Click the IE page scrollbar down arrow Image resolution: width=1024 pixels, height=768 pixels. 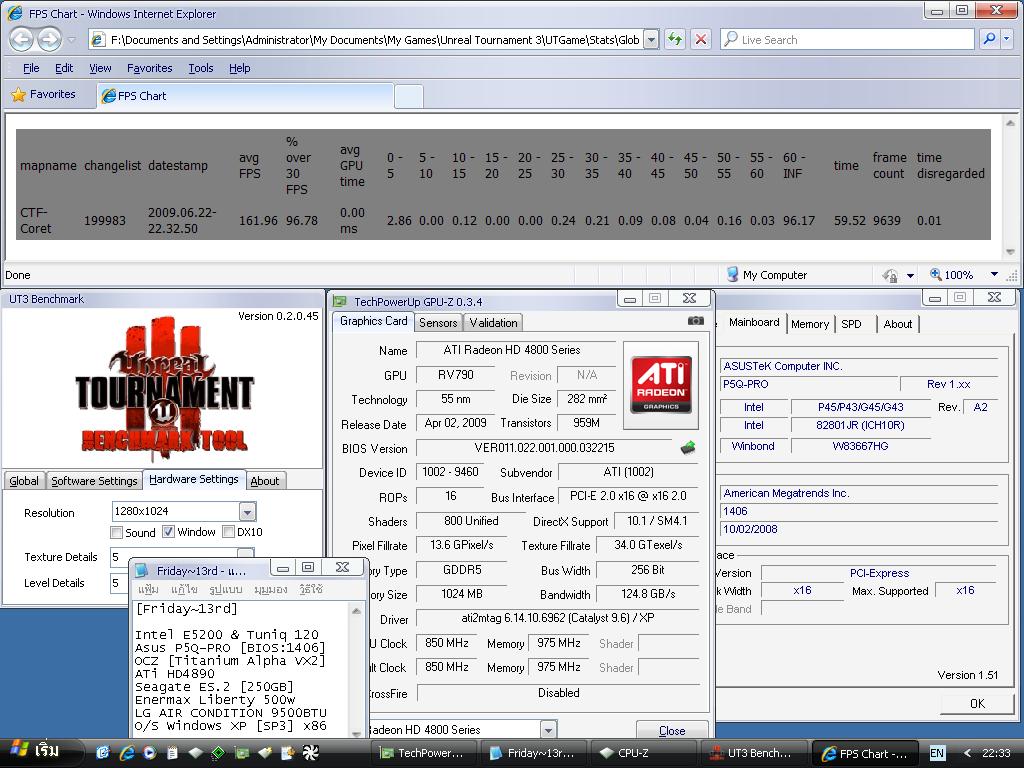click(x=1010, y=251)
